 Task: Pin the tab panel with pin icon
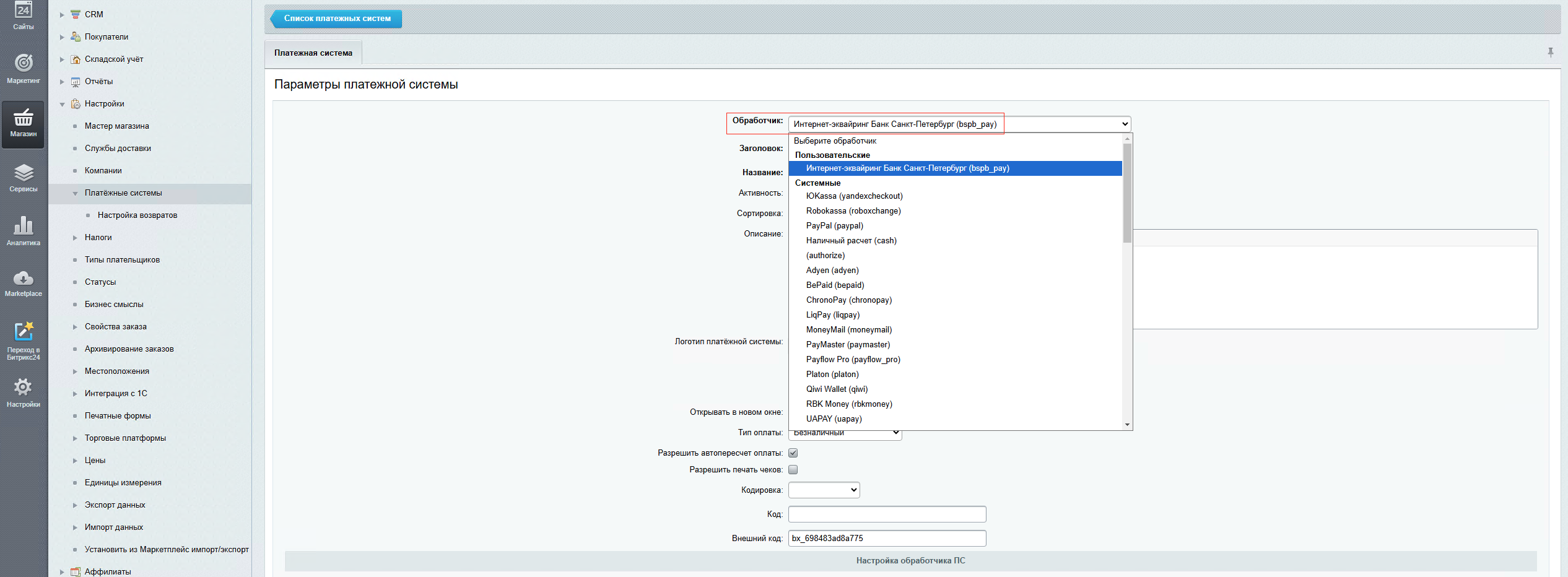(x=1551, y=53)
